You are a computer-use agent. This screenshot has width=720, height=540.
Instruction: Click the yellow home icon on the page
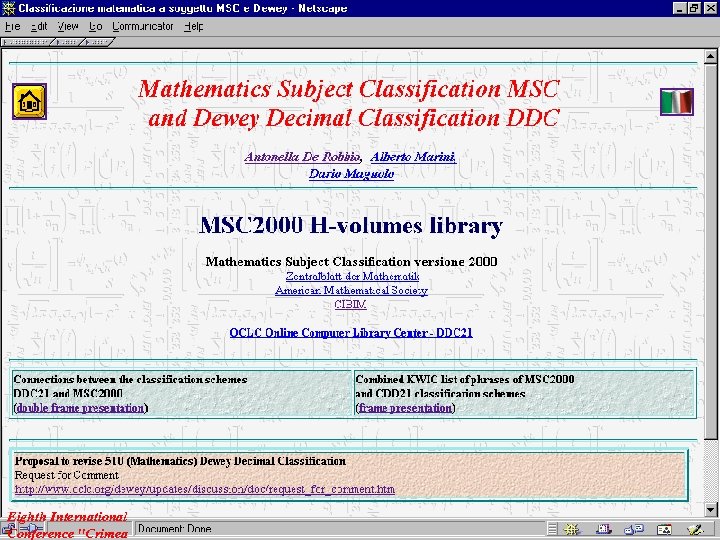click(x=29, y=101)
